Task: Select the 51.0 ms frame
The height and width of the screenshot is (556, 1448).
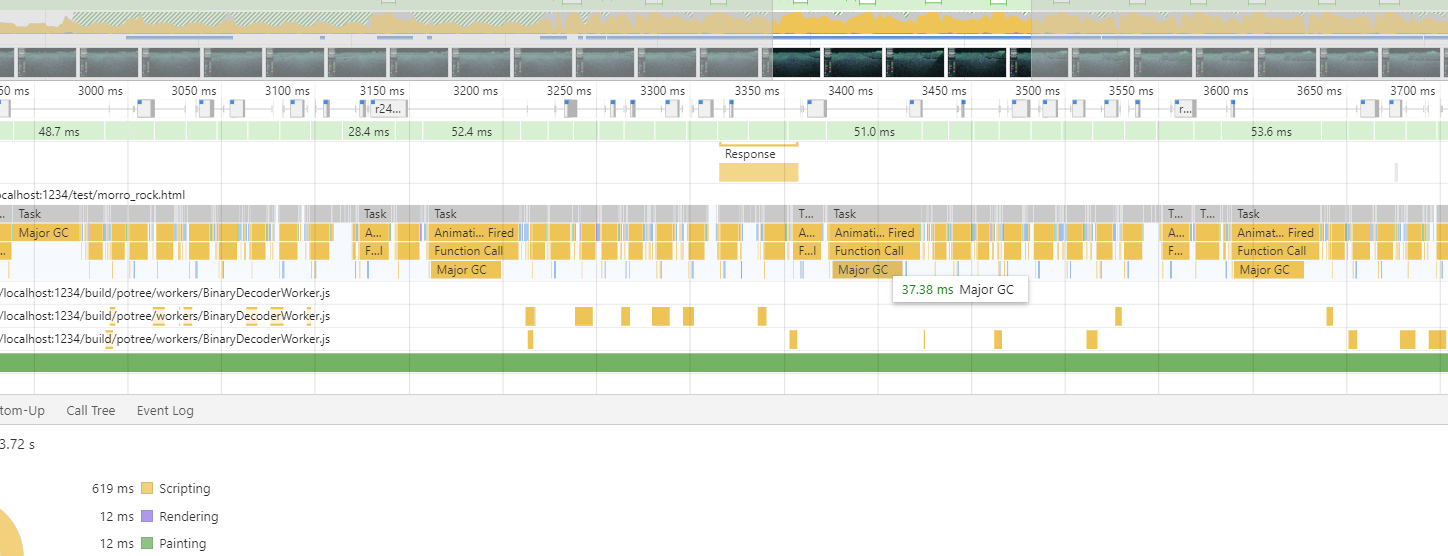Action: [873, 131]
